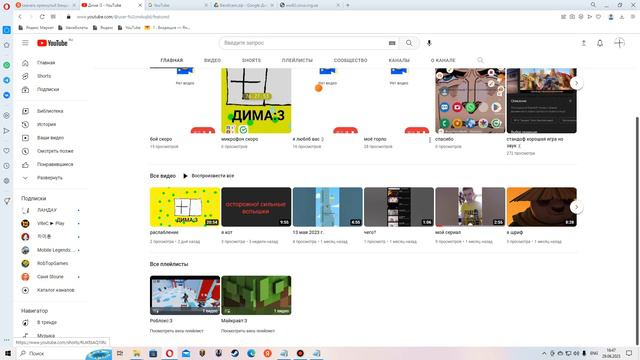The height and width of the screenshot is (360, 640).
Task: Open WhatsApp in Opera sidebar
Action: (x=7, y=65)
